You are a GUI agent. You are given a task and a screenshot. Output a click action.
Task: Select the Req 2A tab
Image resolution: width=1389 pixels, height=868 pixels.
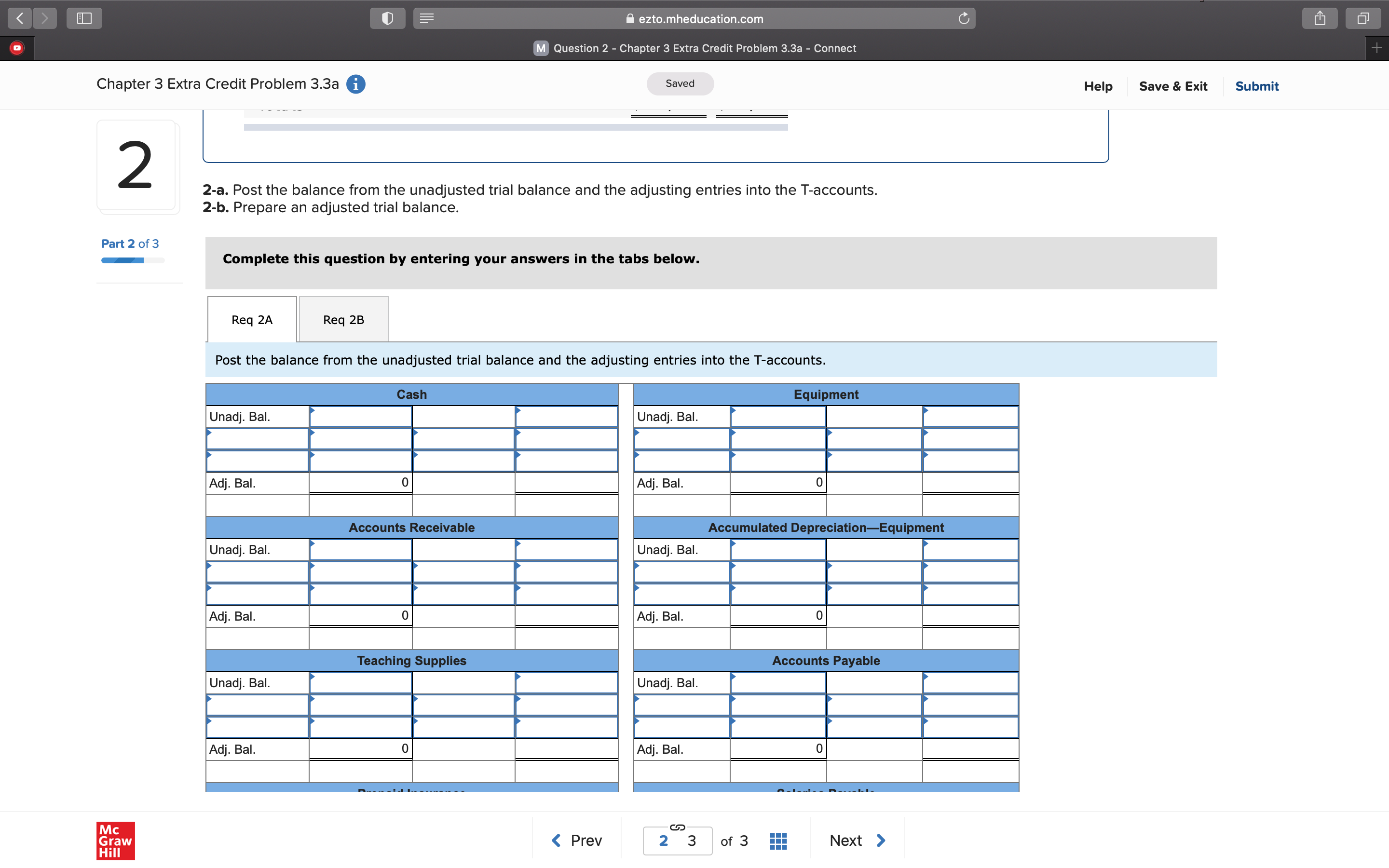[252, 320]
